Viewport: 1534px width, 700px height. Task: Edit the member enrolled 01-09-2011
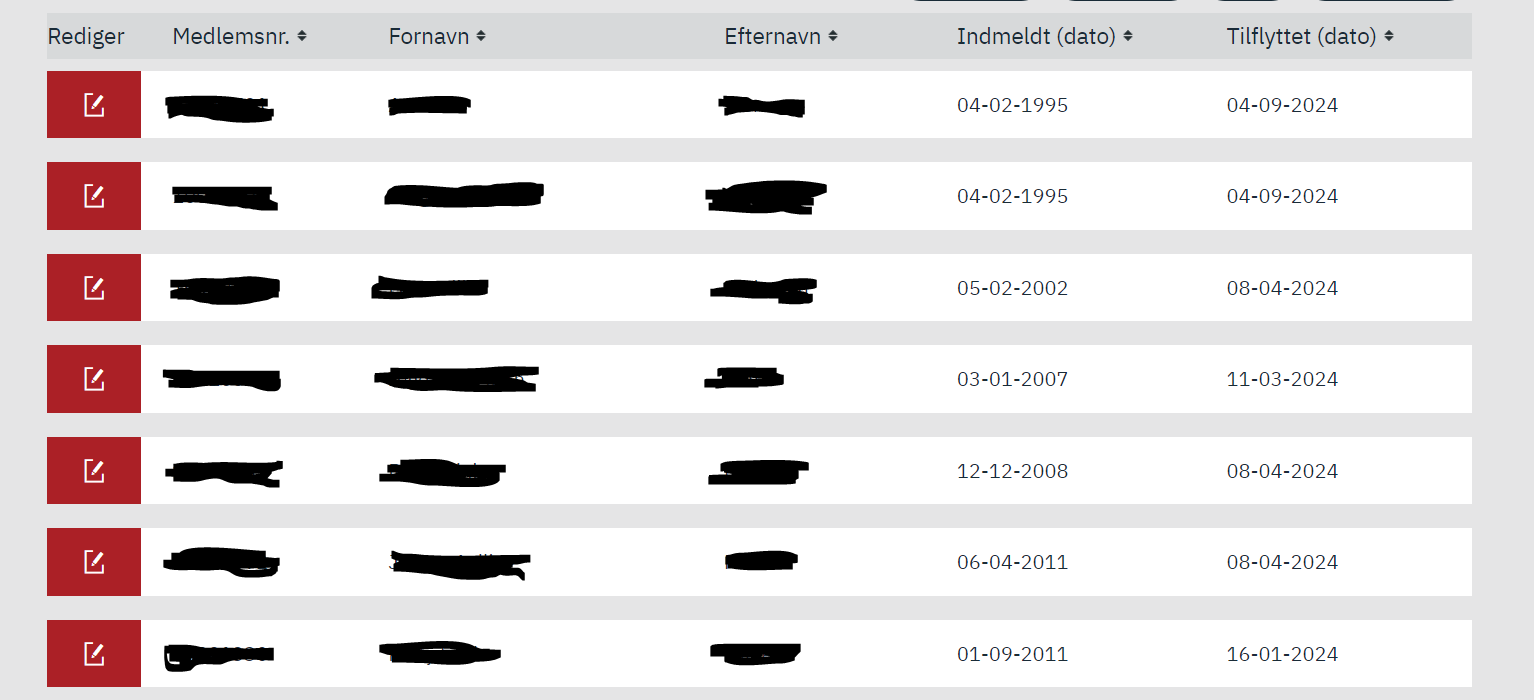click(x=94, y=654)
